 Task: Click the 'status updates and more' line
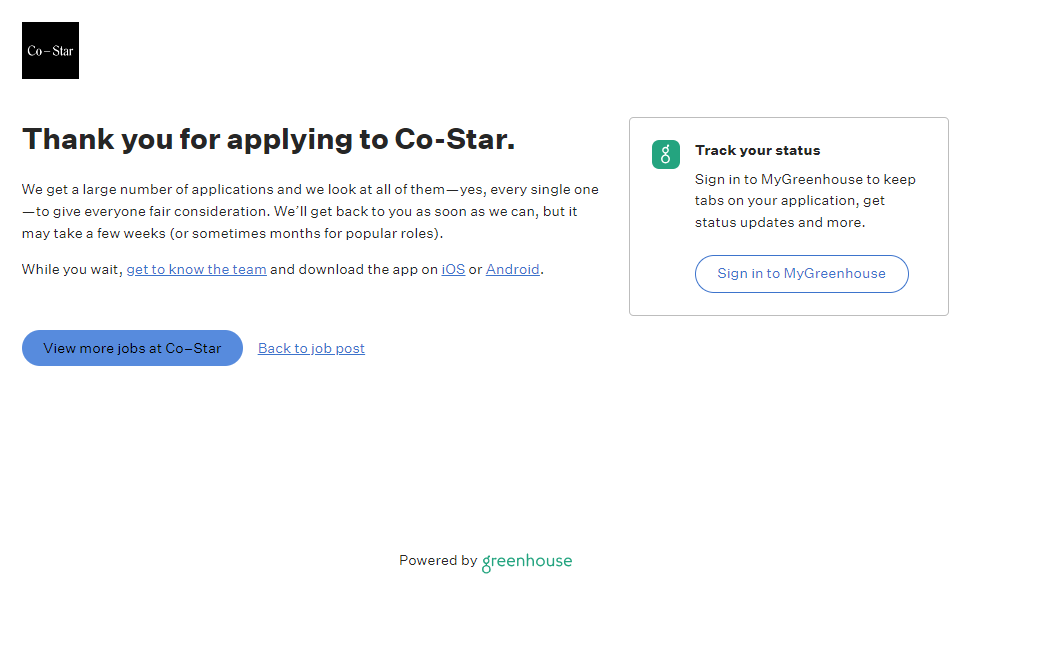click(x=780, y=222)
